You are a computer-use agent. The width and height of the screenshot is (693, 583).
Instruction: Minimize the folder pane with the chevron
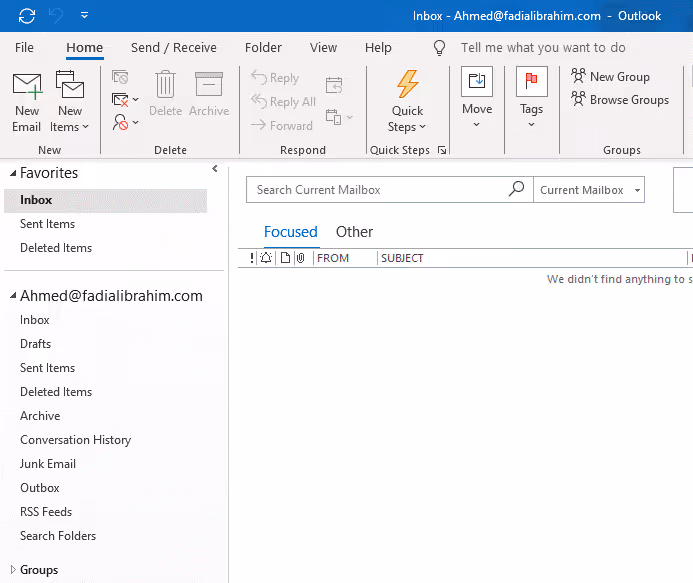pos(215,168)
